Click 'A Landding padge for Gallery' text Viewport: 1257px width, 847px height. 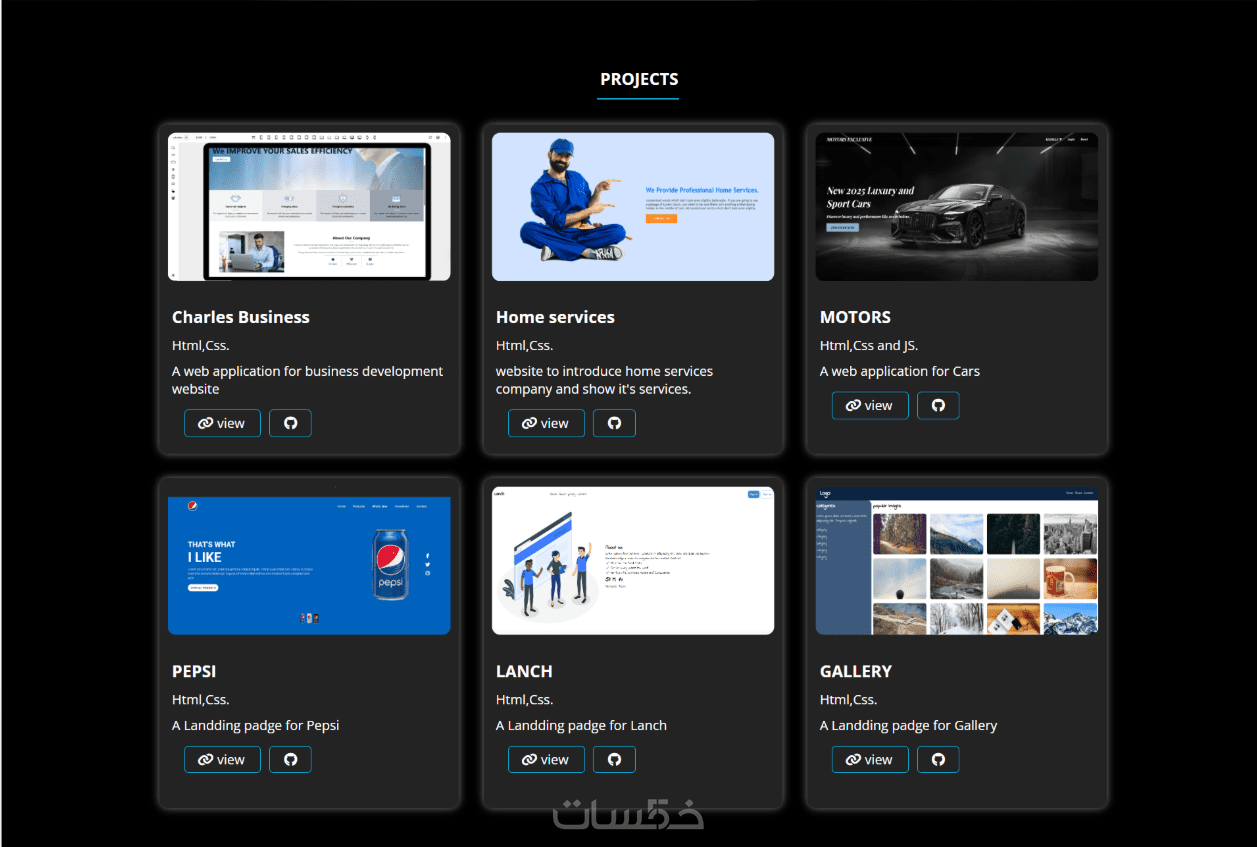[908, 725]
